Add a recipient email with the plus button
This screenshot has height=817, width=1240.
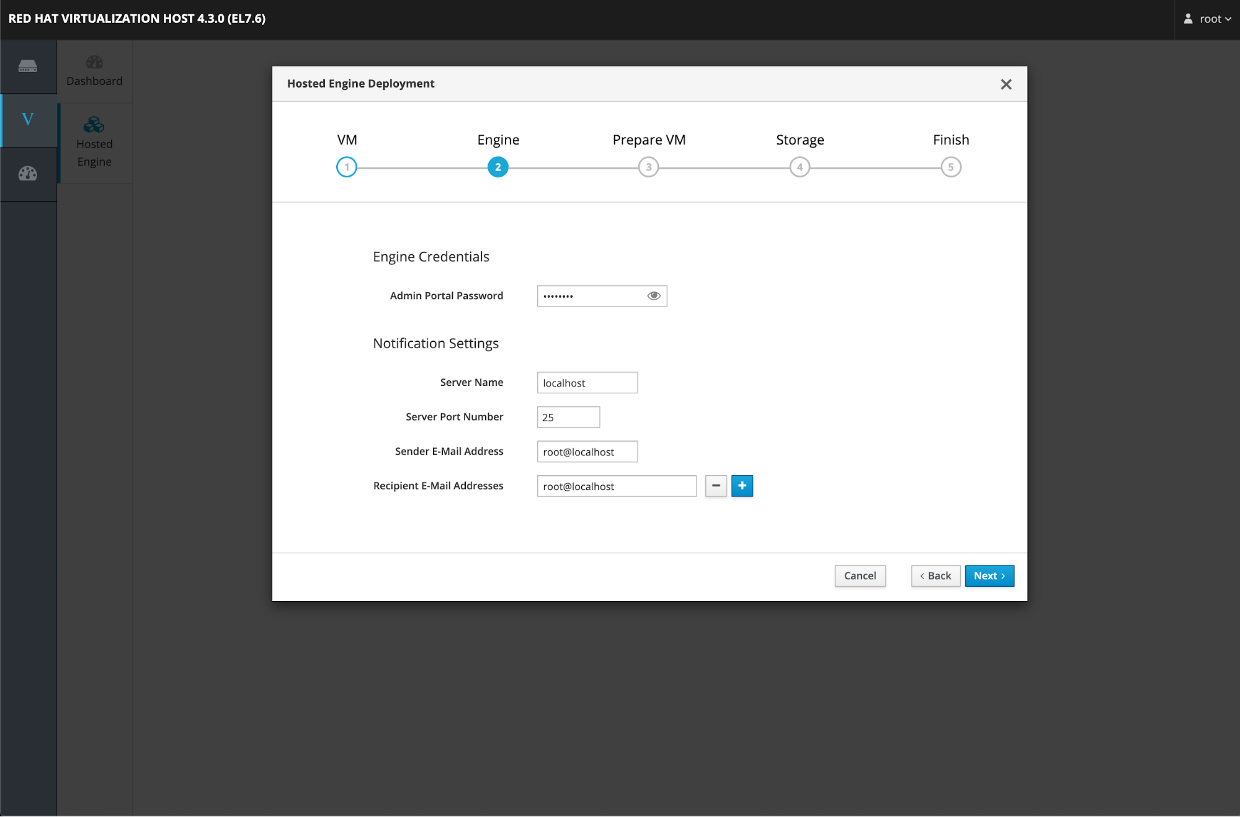click(x=742, y=486)
